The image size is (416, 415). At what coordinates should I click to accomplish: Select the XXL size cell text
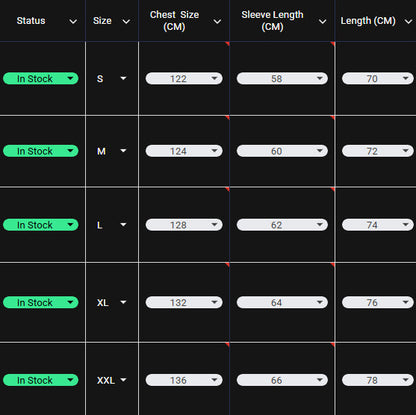coord(106,380)
